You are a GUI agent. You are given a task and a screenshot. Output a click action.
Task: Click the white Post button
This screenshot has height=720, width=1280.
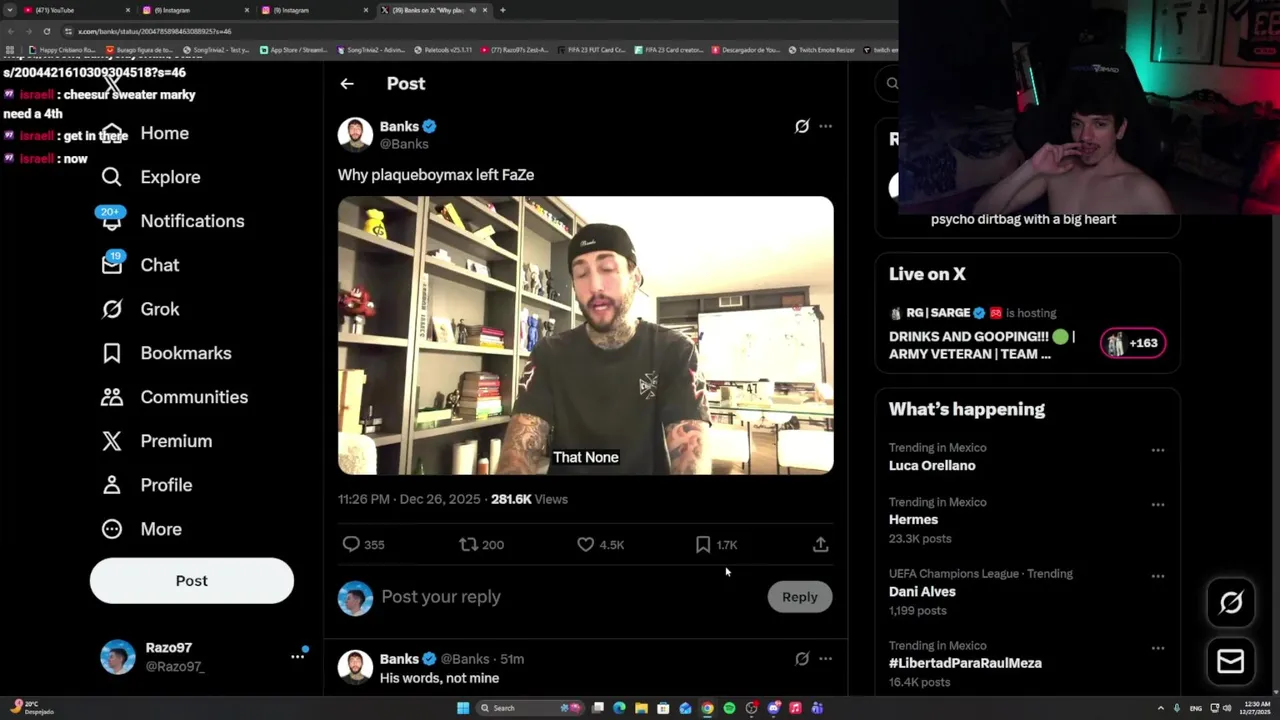(x=192, y=581)
